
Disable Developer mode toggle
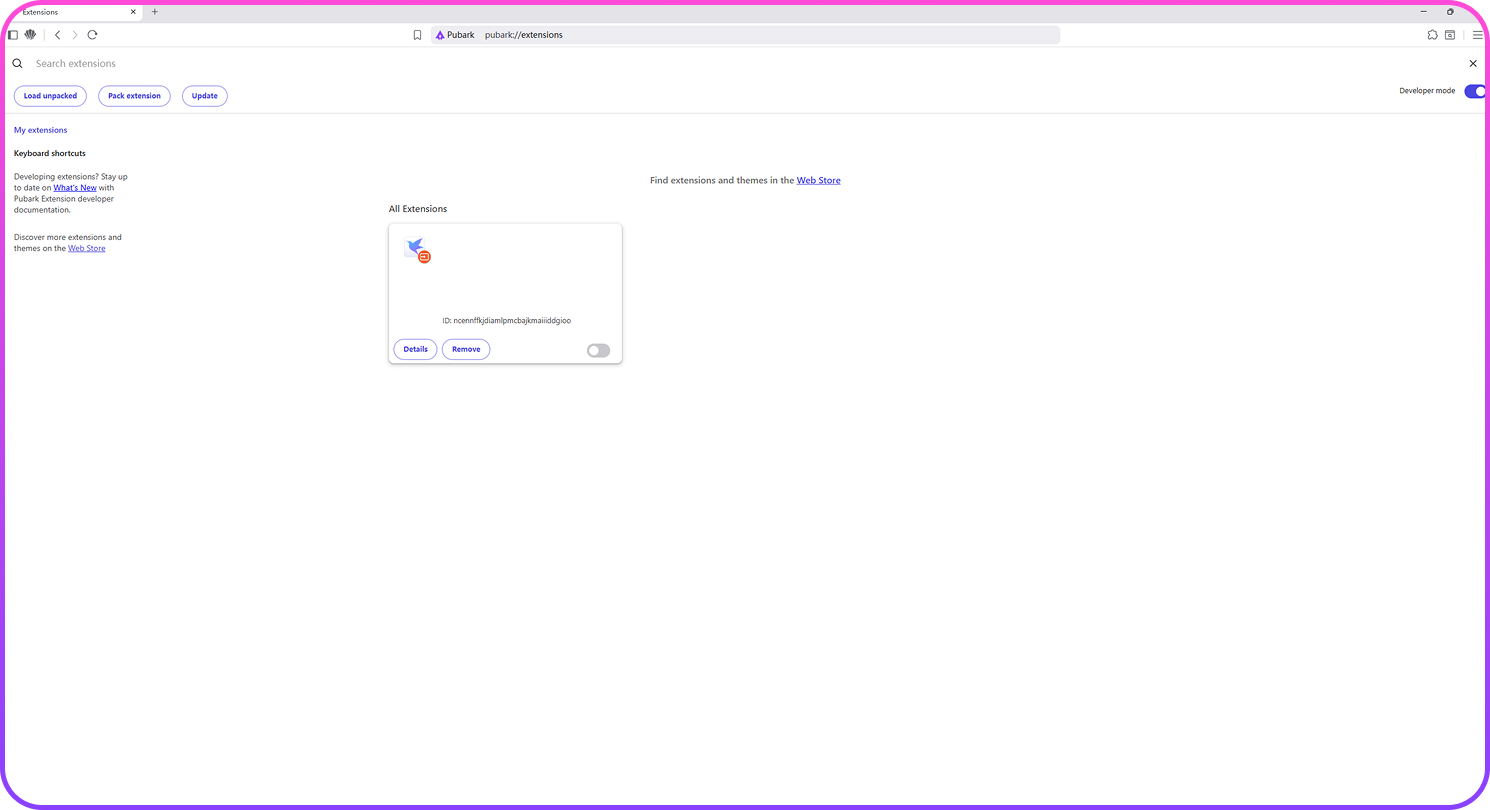(x=1474, y=91)
